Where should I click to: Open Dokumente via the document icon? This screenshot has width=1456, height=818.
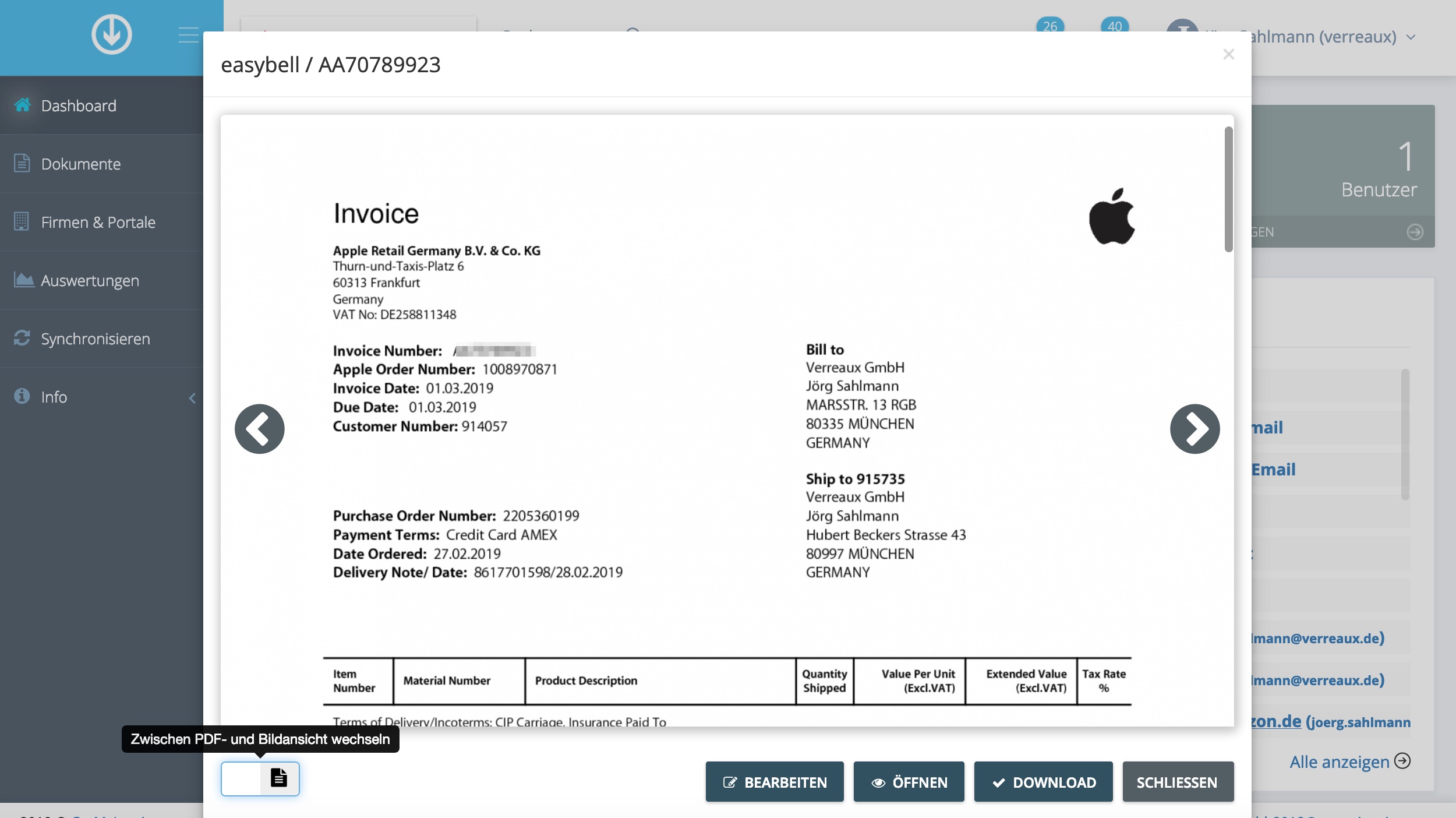pyautogui.click(x=22, y=163)
